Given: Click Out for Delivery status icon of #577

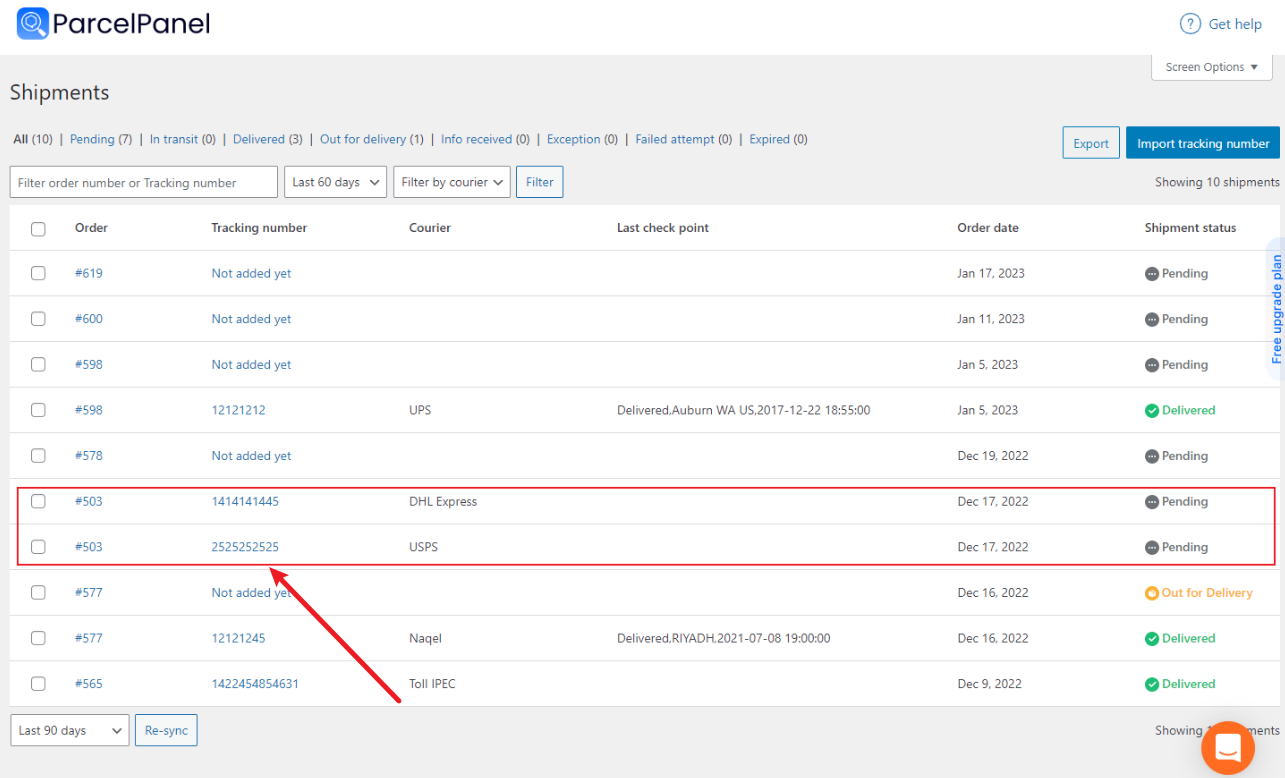Looking at the screenshot, I should (1152, 593).
